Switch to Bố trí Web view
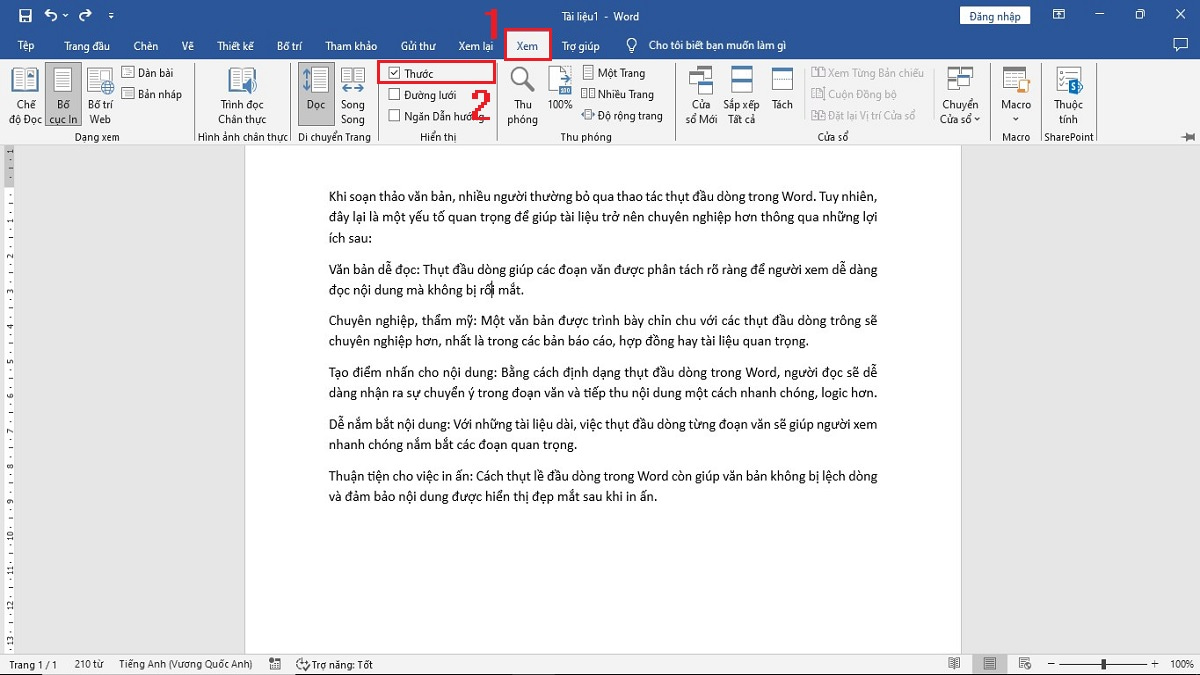 [100, 96]
